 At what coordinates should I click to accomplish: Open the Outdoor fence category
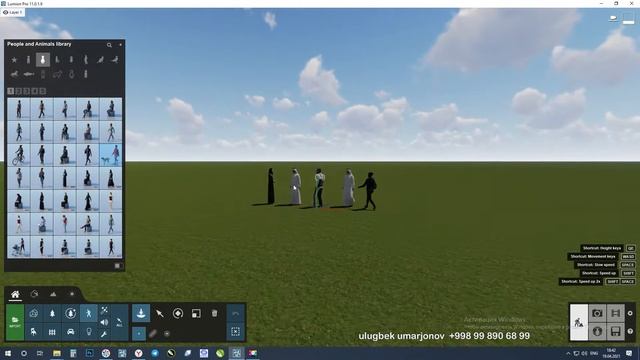point(52,332)
